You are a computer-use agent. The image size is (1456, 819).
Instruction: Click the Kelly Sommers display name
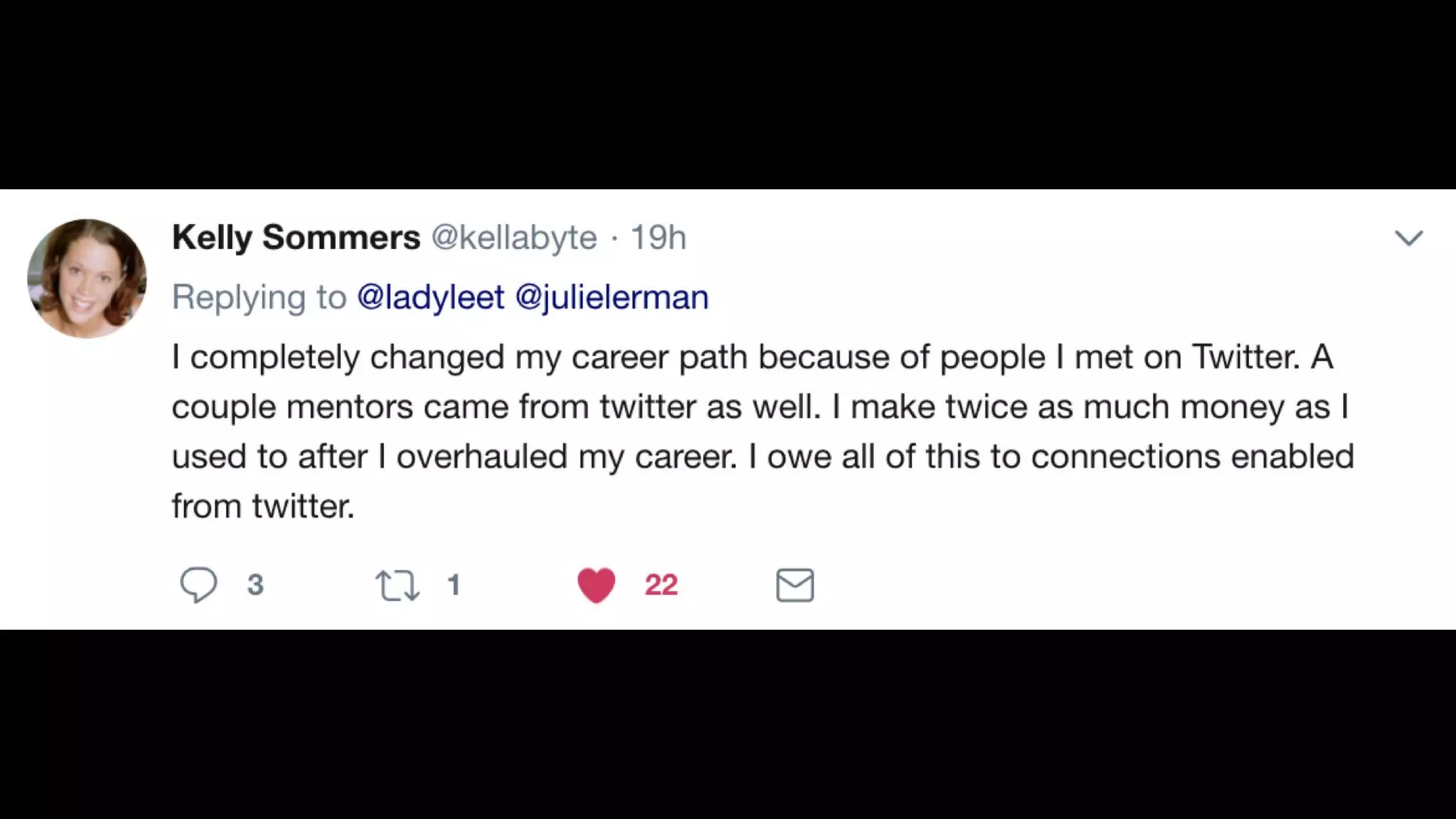coord(296,237)
